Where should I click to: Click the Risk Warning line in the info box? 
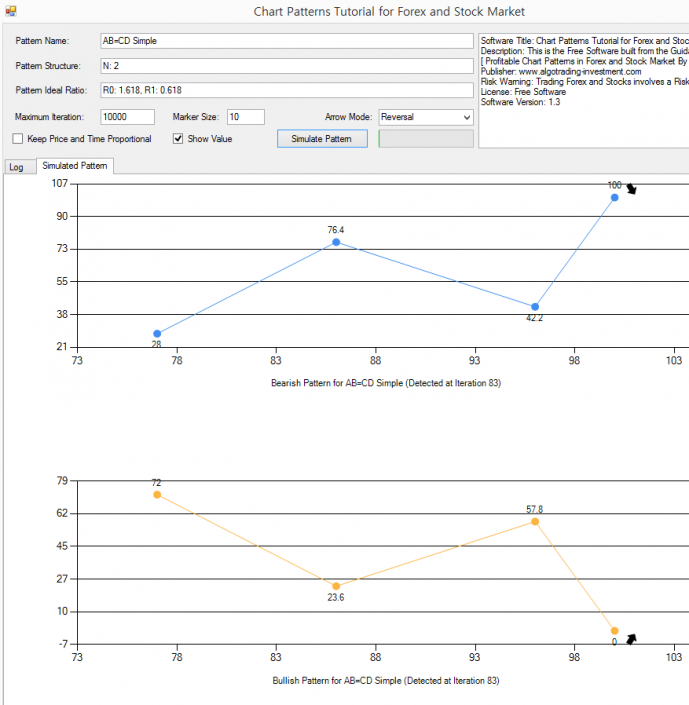click(x=585, y=82)
